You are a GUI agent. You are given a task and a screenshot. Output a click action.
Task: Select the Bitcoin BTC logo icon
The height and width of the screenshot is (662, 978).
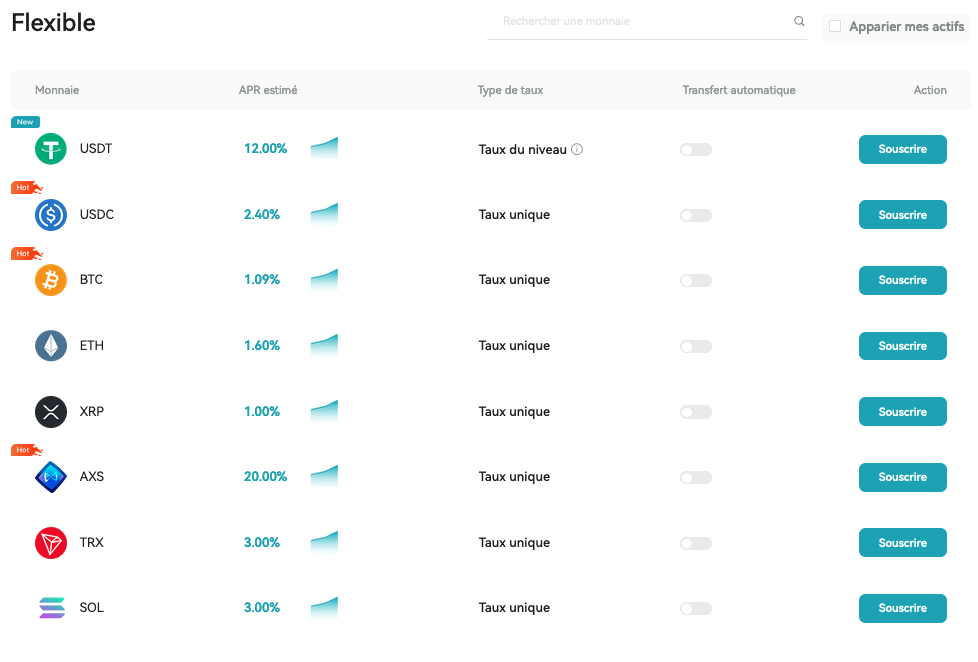51,280
